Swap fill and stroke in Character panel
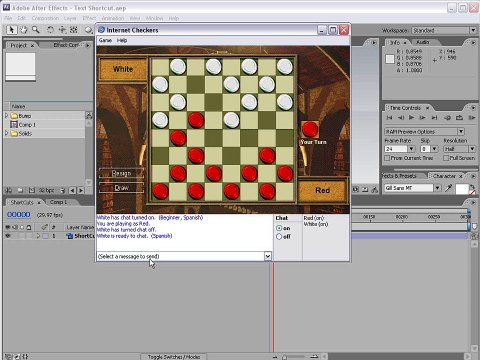The height and width of the screenshot is (360, 480). 472,186
